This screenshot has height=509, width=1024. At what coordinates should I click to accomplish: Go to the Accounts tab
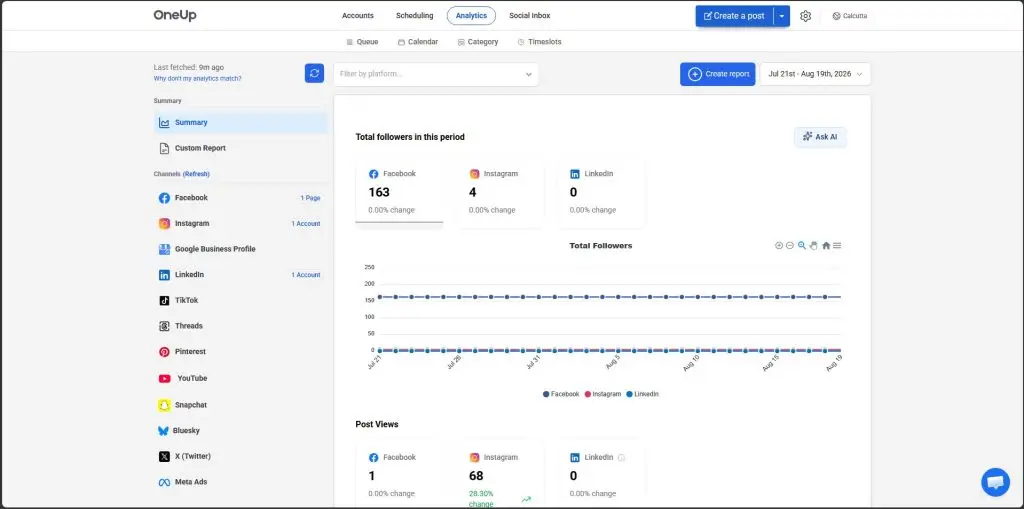coord(358,16)
